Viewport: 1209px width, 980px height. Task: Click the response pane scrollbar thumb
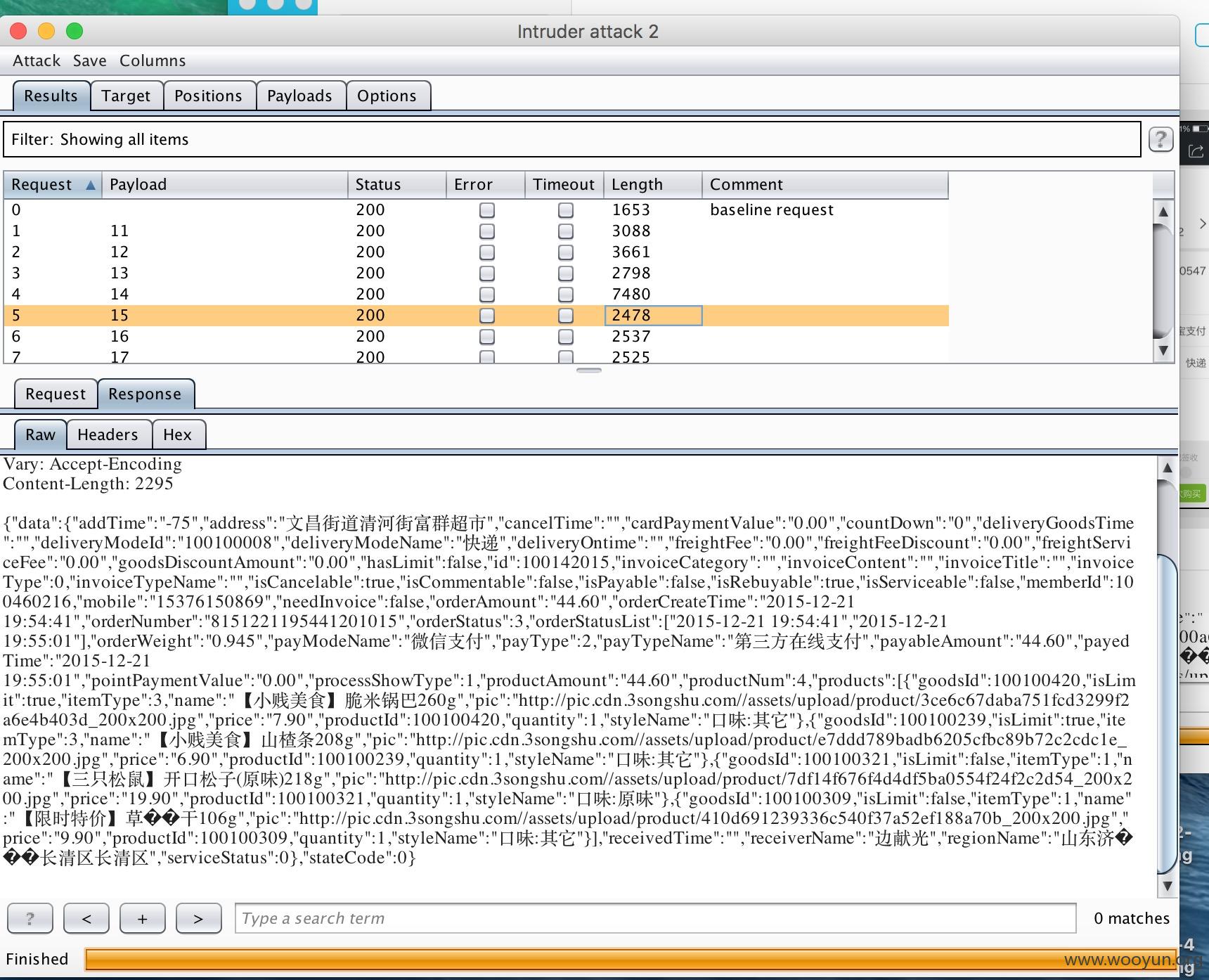click(1167, 714)
